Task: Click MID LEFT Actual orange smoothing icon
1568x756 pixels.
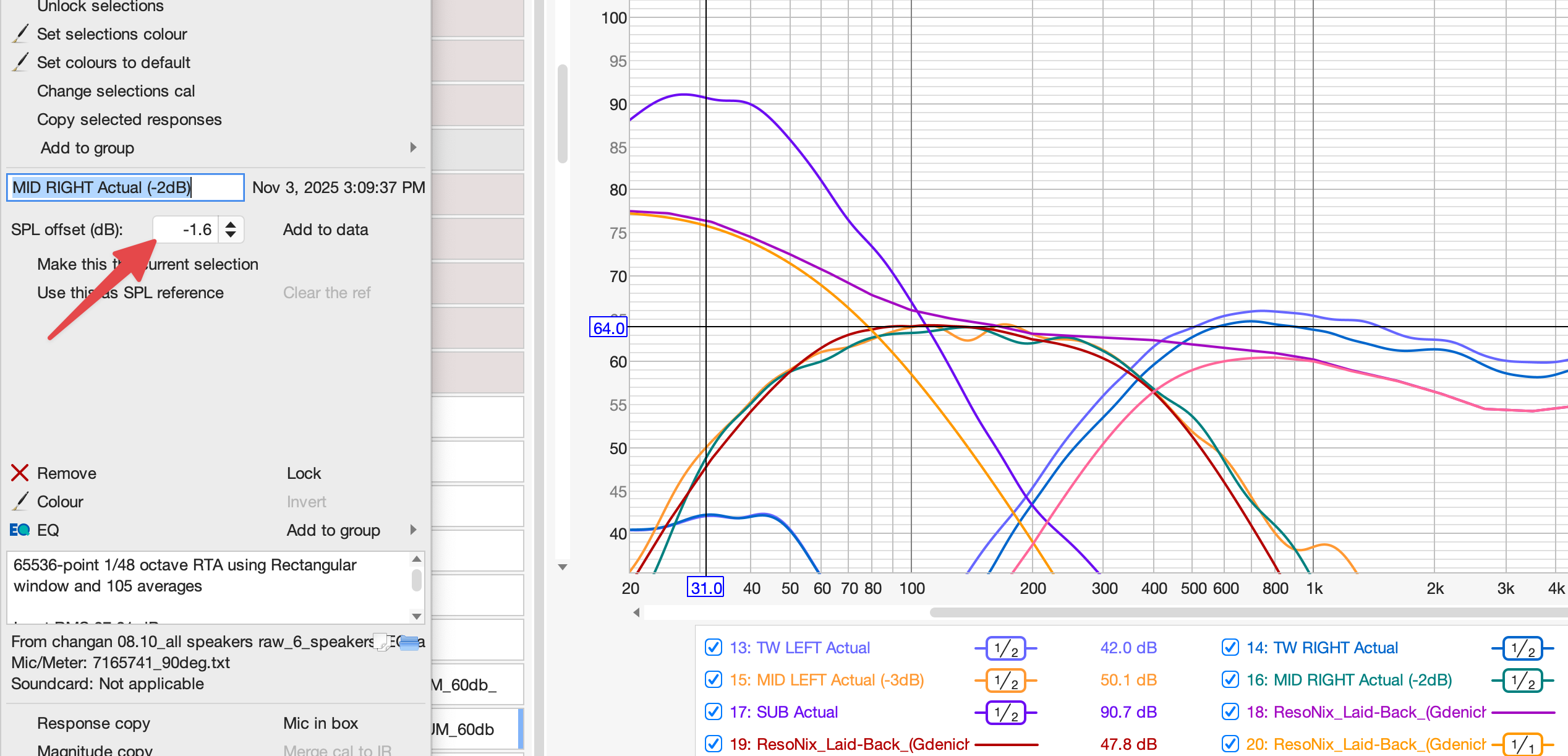Action: [1005, 681]
